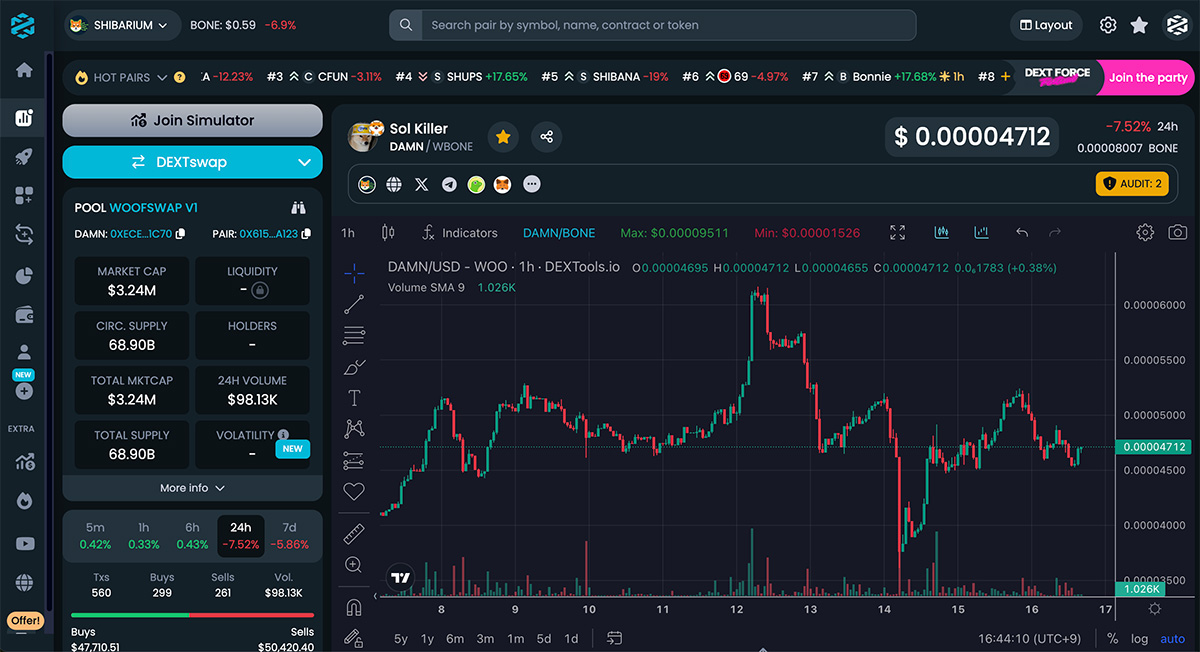Select the 24h price change tab
1200x652 pixels.
(x=241, y=536)
